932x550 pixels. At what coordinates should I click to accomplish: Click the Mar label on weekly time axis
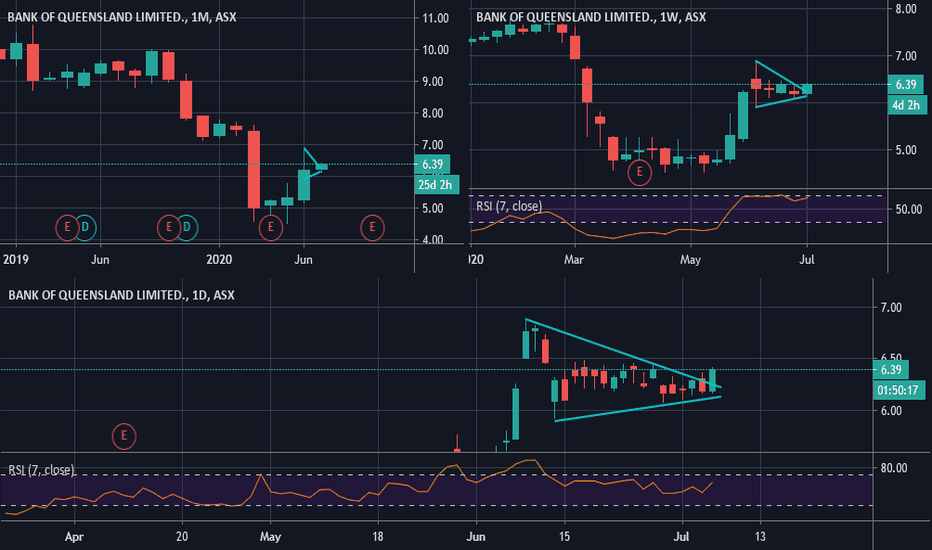(574, 260)
